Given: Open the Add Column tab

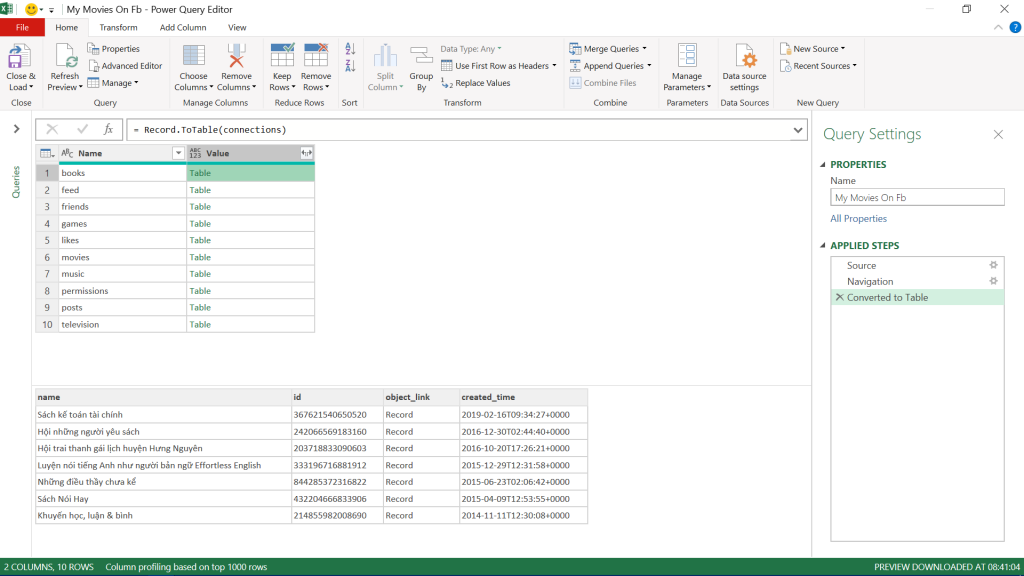Looking at the screenshot, I should click(183, 27).
